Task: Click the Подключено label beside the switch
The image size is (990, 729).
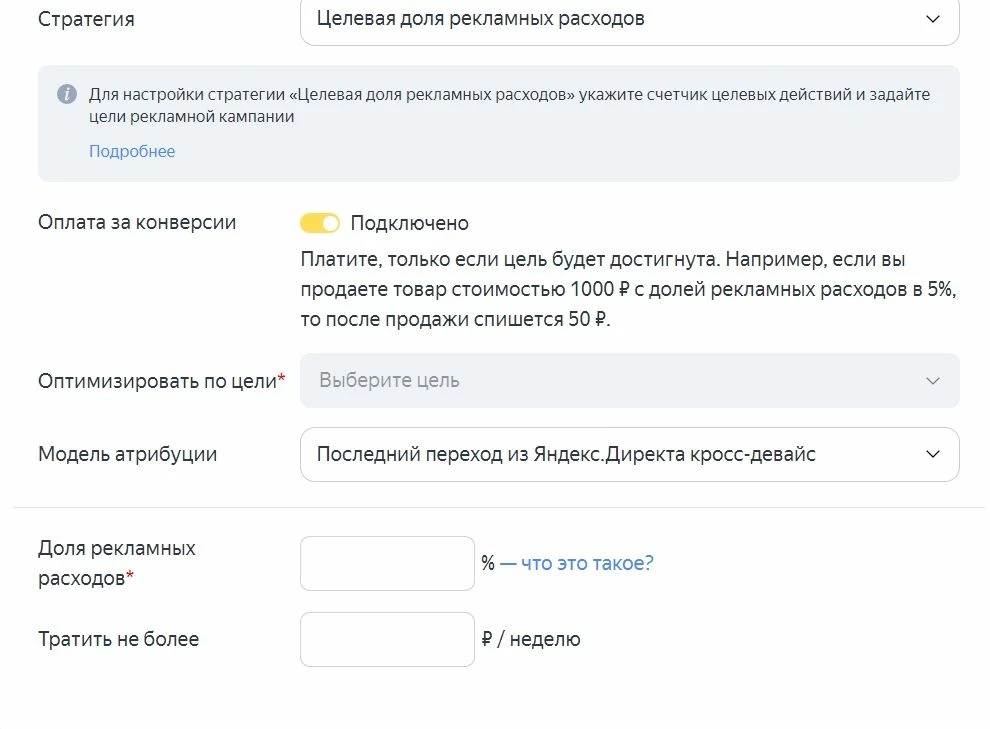Action: (410, 223)
